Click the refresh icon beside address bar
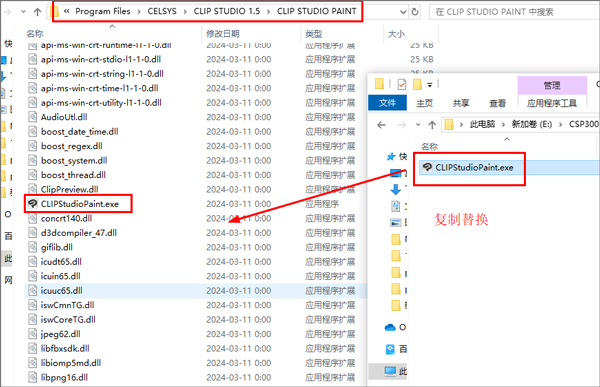 tap(415, 12)
